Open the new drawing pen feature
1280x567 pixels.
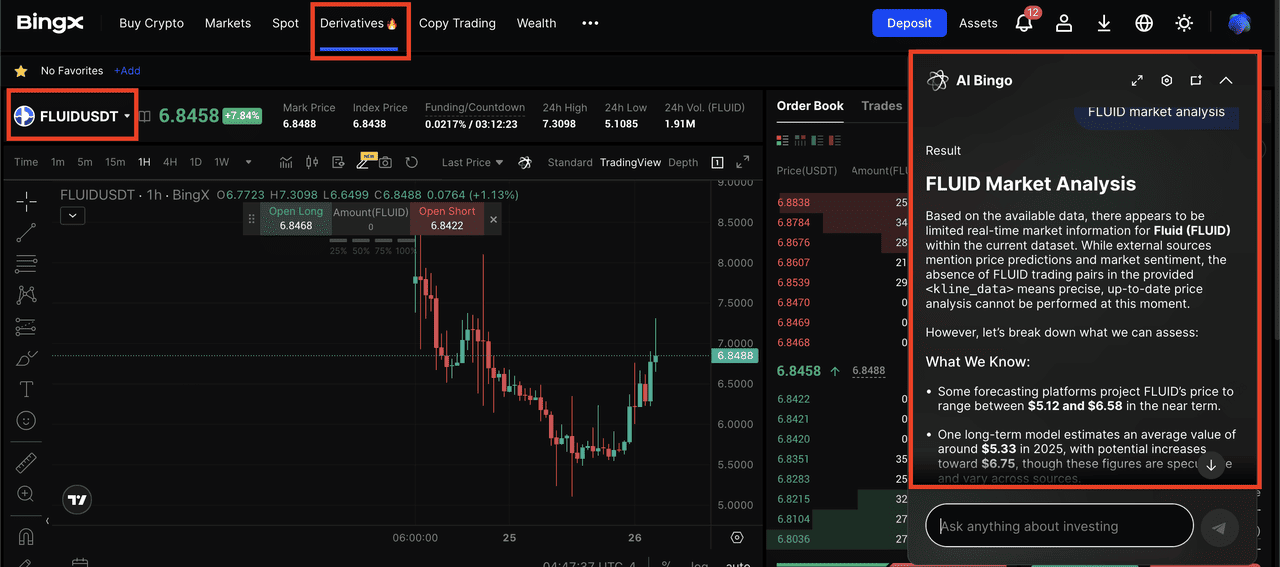[364, 162]
